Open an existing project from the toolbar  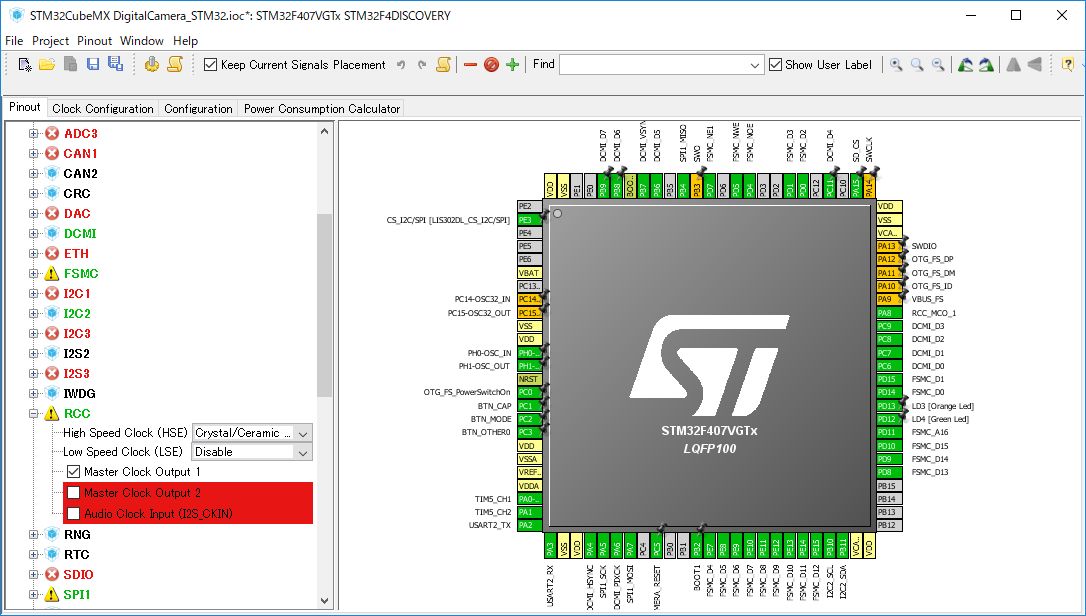[x=46, y=63]
